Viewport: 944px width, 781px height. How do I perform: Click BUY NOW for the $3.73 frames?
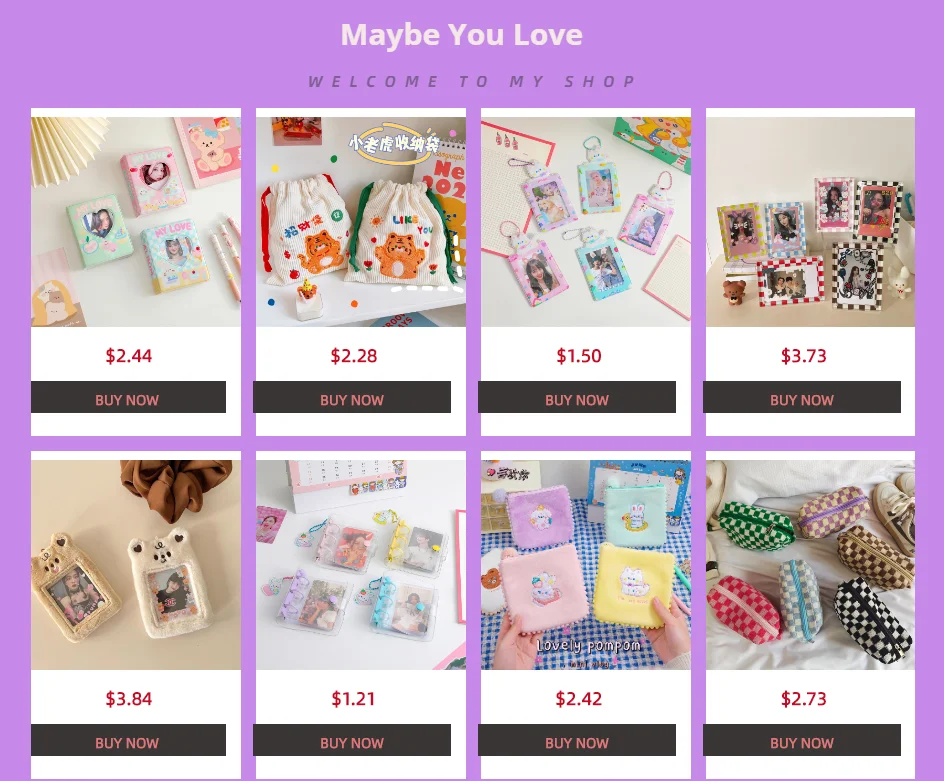pos(802,397)
